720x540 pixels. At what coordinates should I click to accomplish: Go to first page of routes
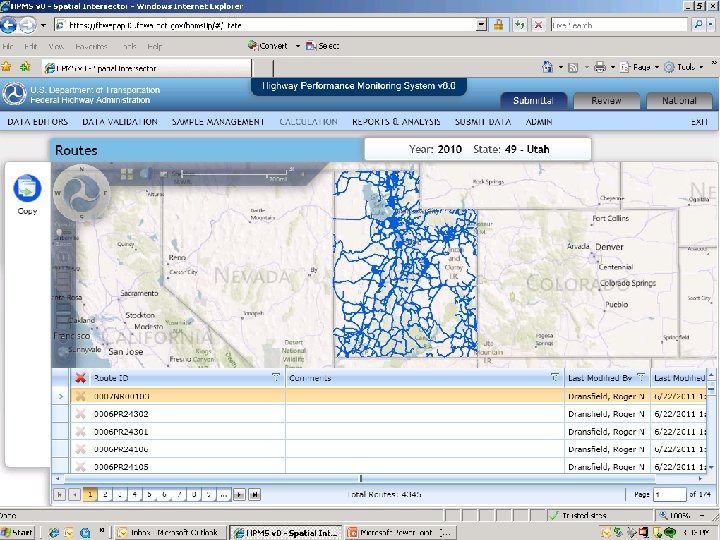pos(59,495)
